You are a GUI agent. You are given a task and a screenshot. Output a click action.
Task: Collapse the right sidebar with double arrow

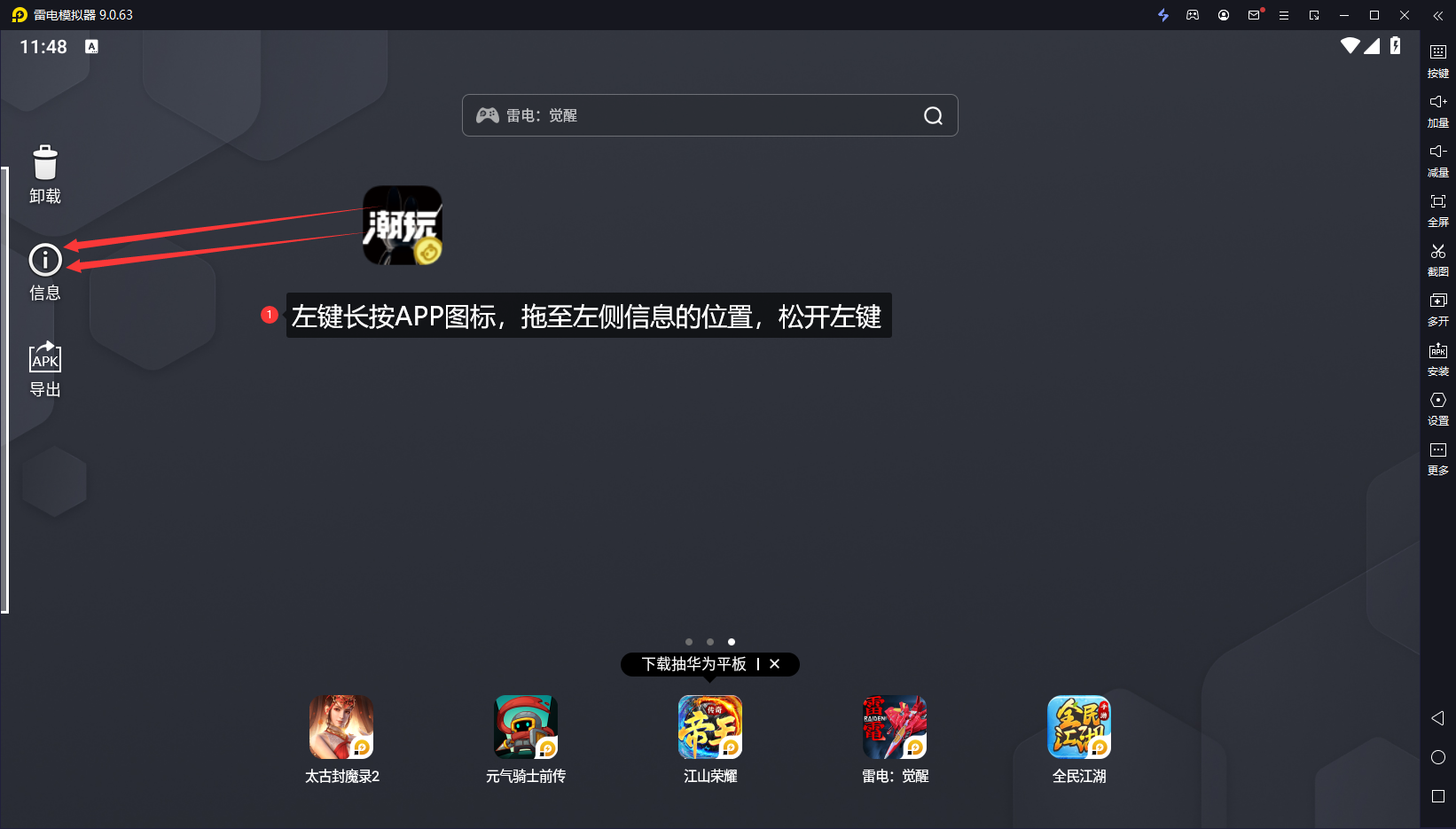1438,15
